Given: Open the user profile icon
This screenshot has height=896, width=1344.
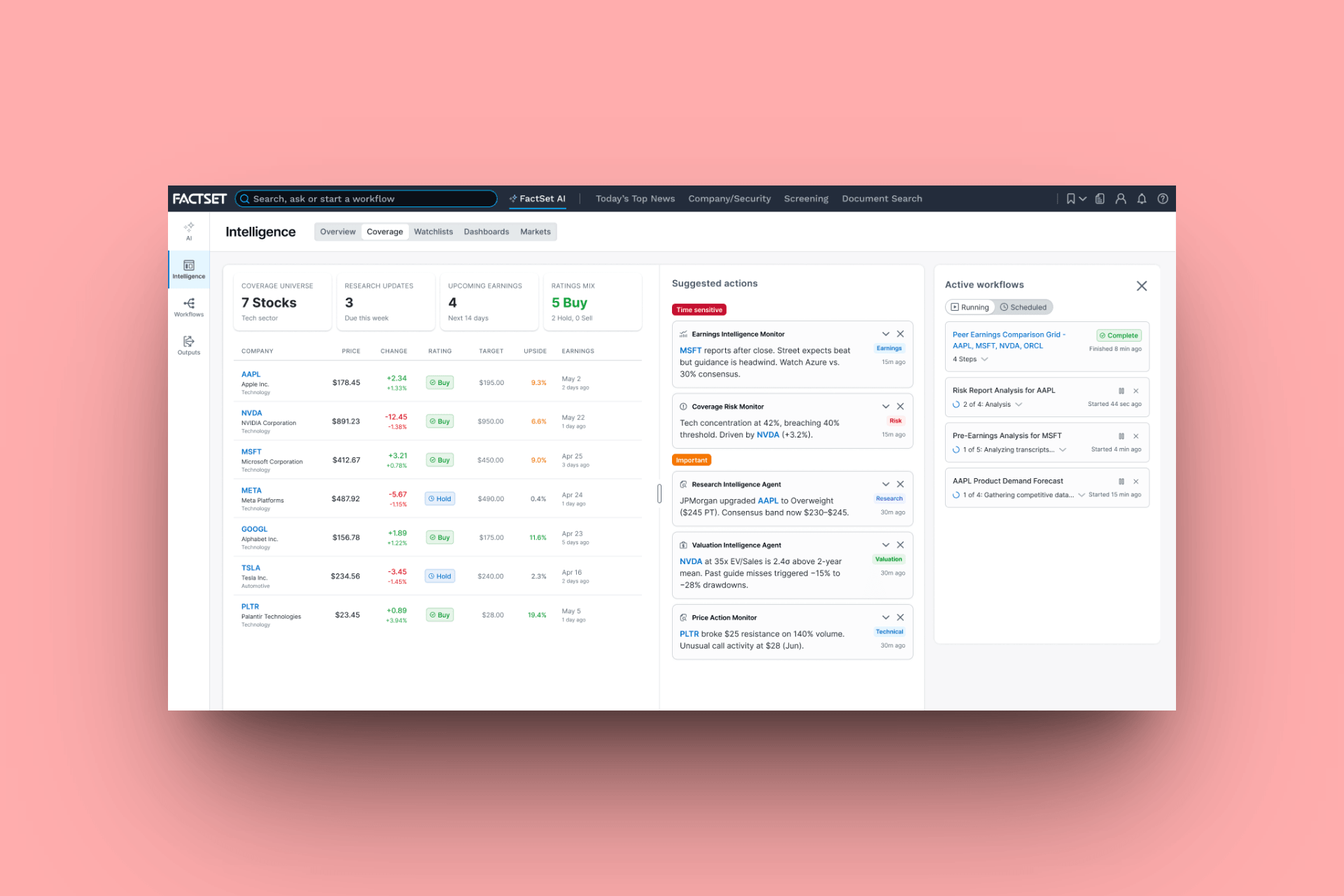Looking at the screenshot, I should 1121,199.
